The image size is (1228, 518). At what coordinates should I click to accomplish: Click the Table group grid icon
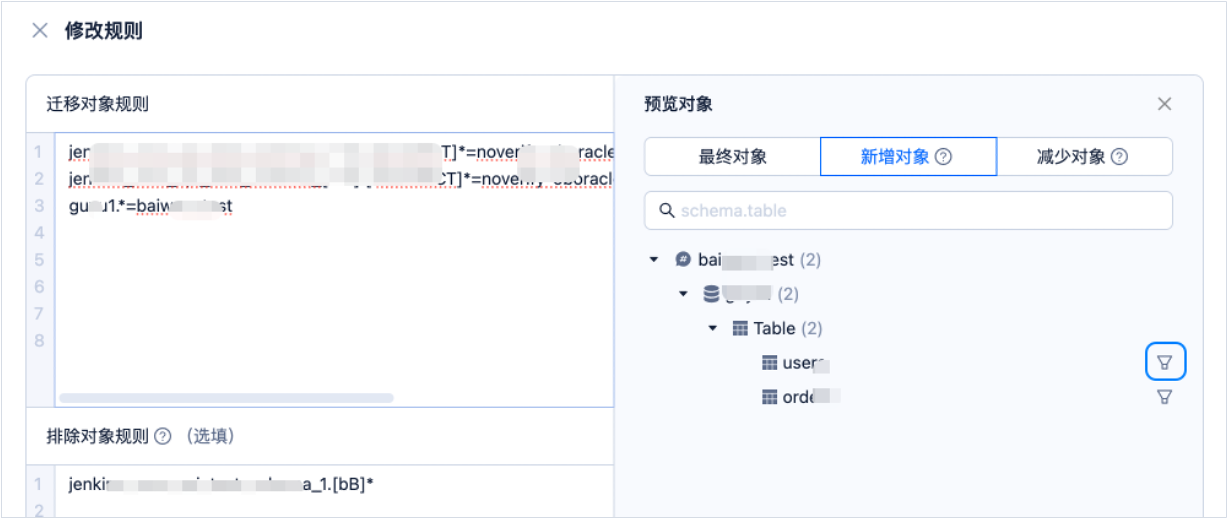tap(741, 328)
